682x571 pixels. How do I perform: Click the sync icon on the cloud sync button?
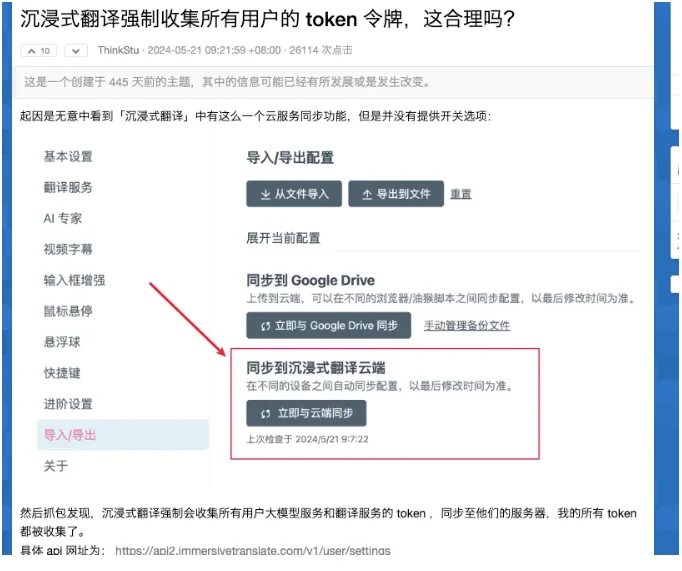coord(266,414)
